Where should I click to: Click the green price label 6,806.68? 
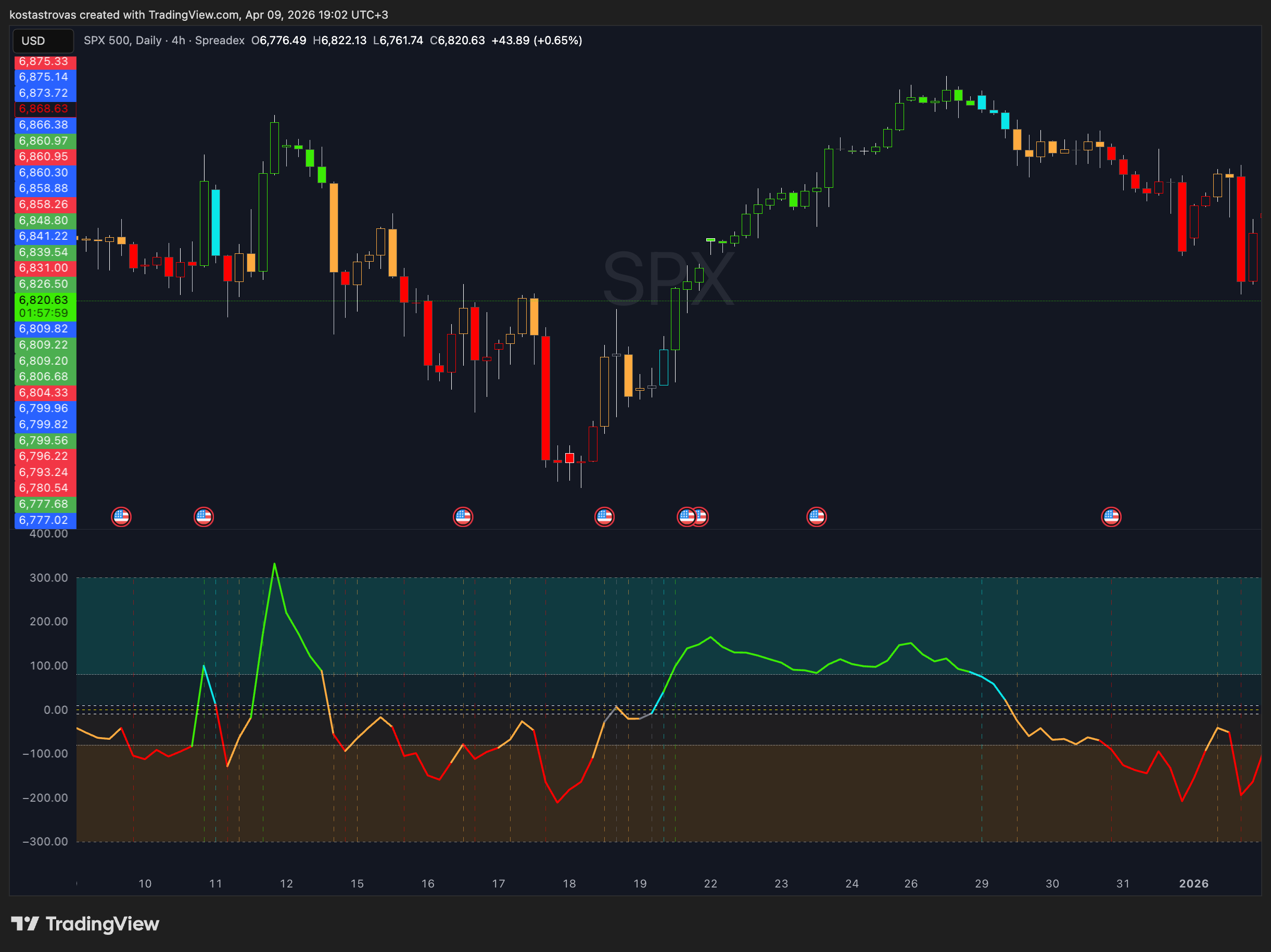click(x=45, y=377)
